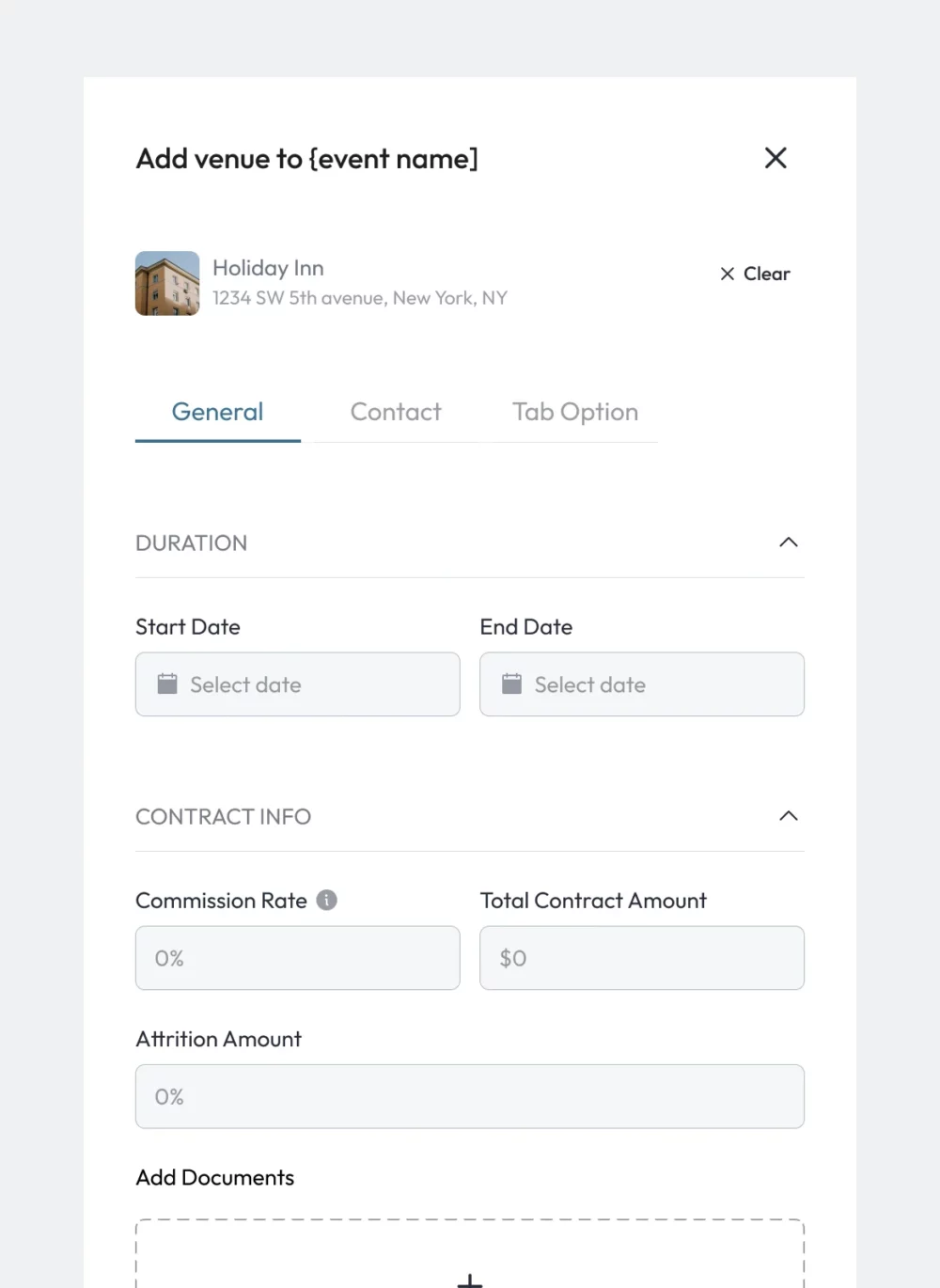940x1288 pixels.
Task: Open the Start Date picker field
Action: [298, 684]
